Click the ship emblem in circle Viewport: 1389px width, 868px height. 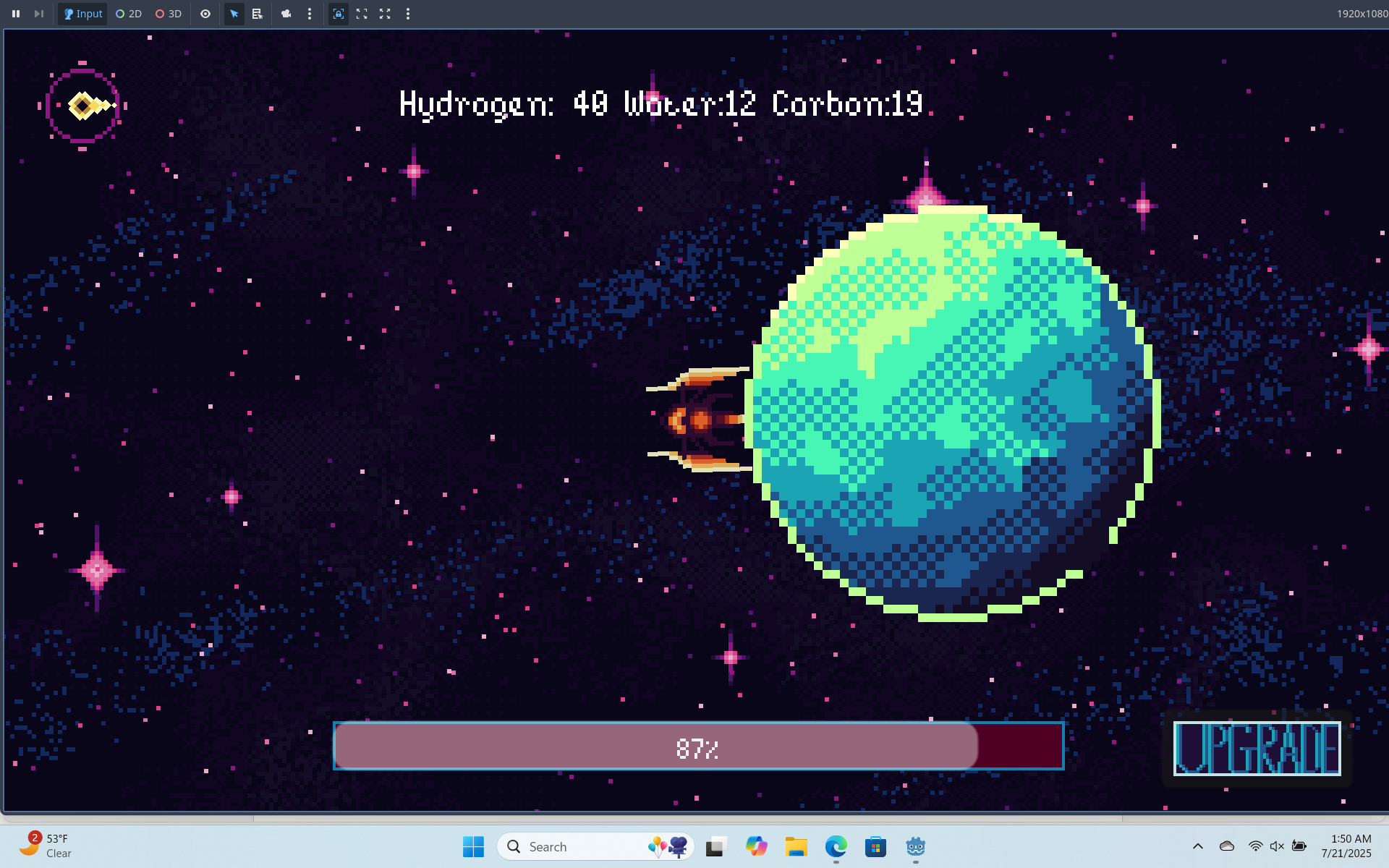pos(83,106)
